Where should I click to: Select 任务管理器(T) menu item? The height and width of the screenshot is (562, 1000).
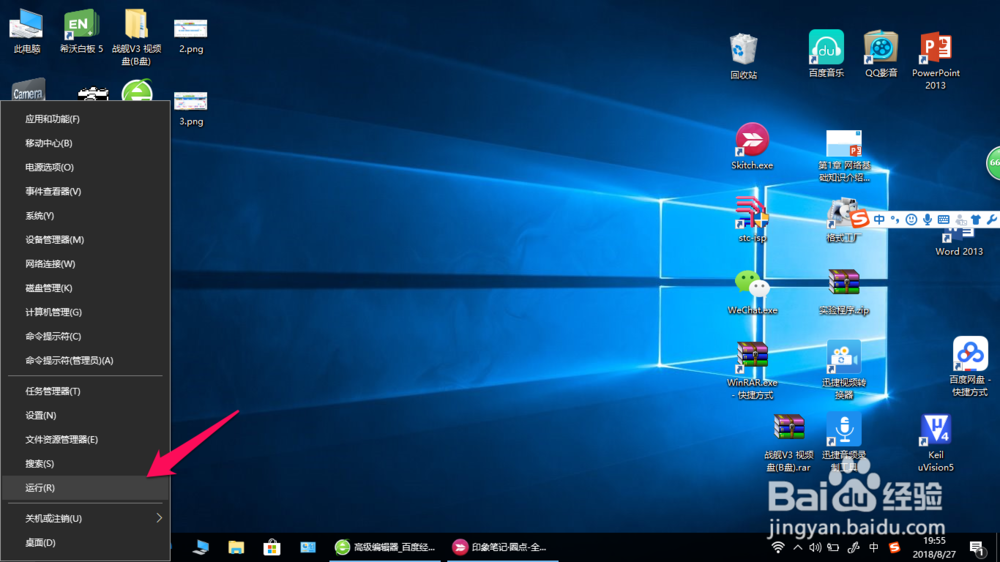click(85, 391)
